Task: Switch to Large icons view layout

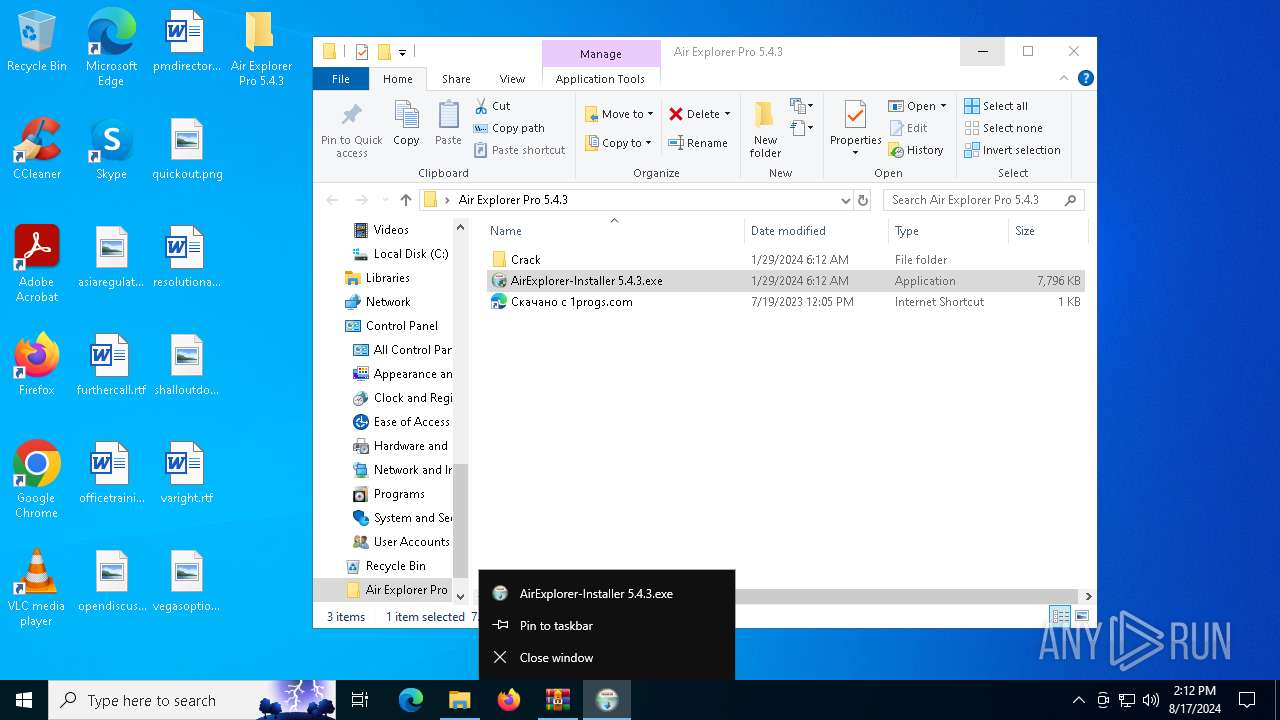Action: click(1081, 616)
